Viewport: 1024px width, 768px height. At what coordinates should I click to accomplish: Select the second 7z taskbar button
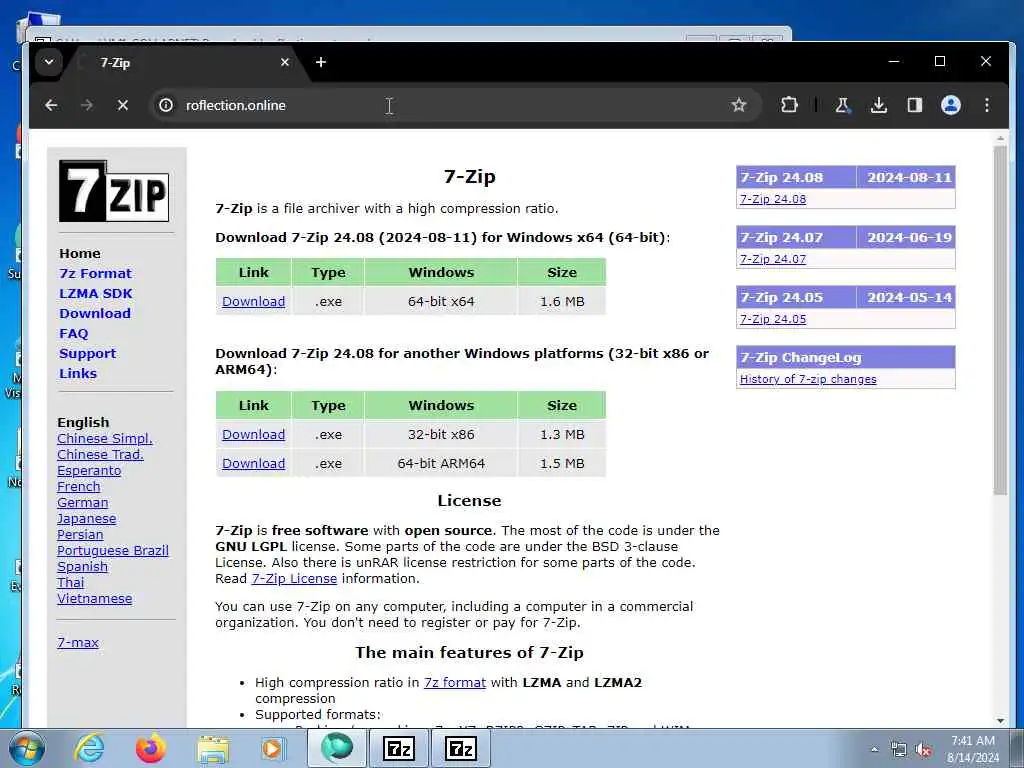tap(460, 748)
